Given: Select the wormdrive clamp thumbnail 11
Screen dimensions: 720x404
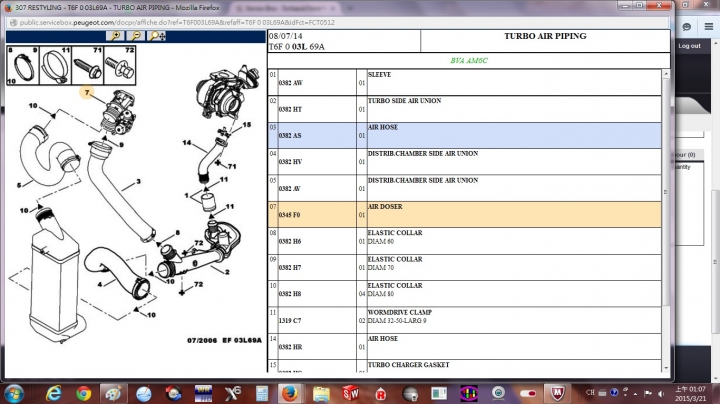Looking at the screenshot, I should coord(56,65).
